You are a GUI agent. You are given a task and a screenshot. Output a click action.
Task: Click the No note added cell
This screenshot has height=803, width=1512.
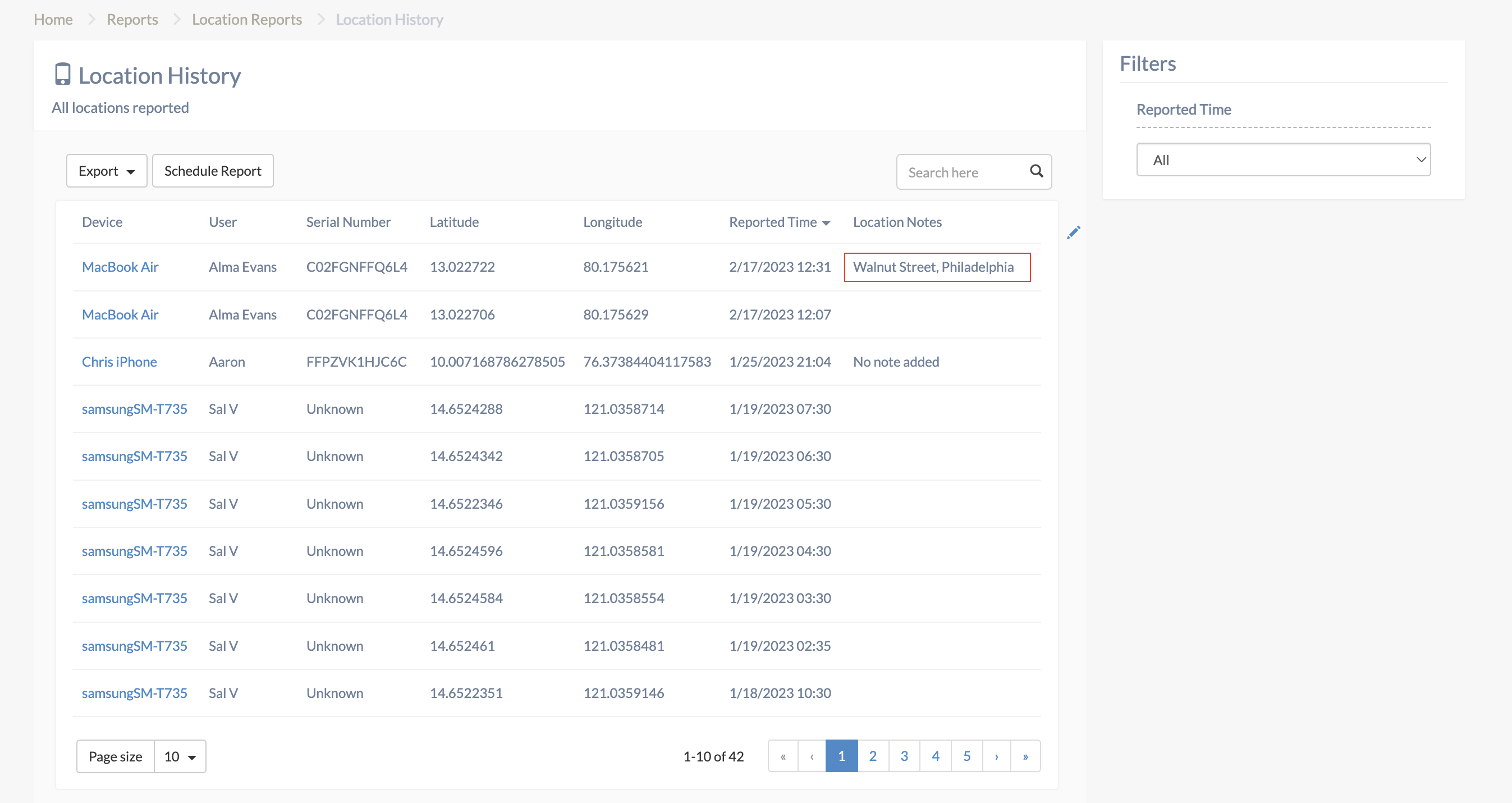896,362
